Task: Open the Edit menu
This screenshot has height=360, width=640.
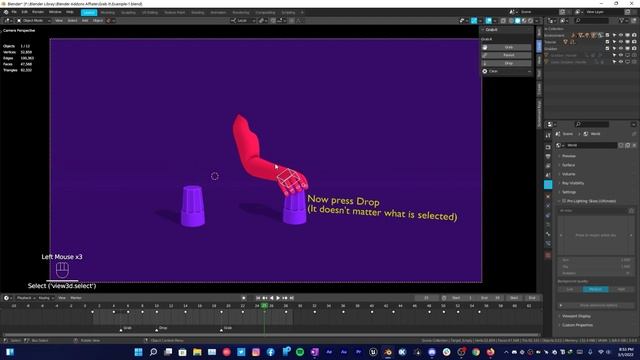Action: pos(24,12)
